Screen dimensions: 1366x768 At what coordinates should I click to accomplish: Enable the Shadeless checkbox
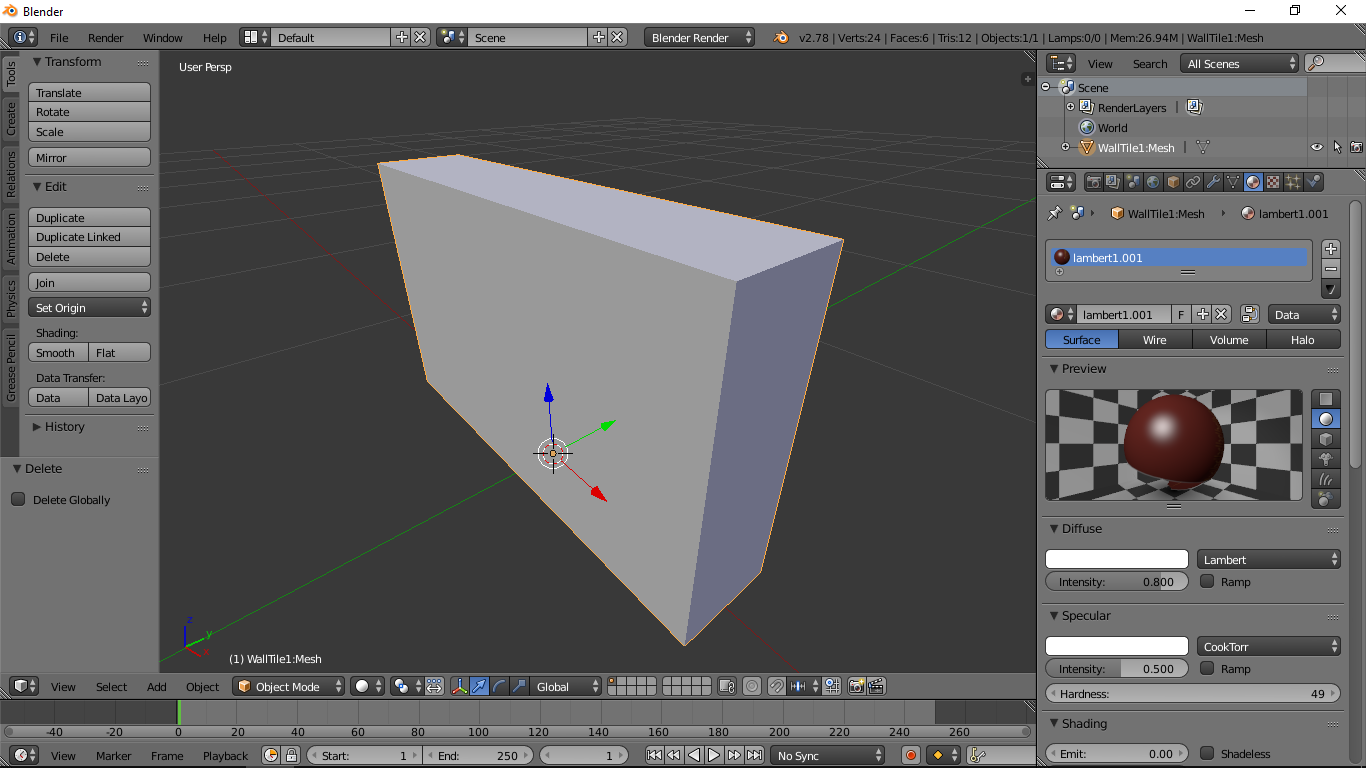[x=1207, y=753]
